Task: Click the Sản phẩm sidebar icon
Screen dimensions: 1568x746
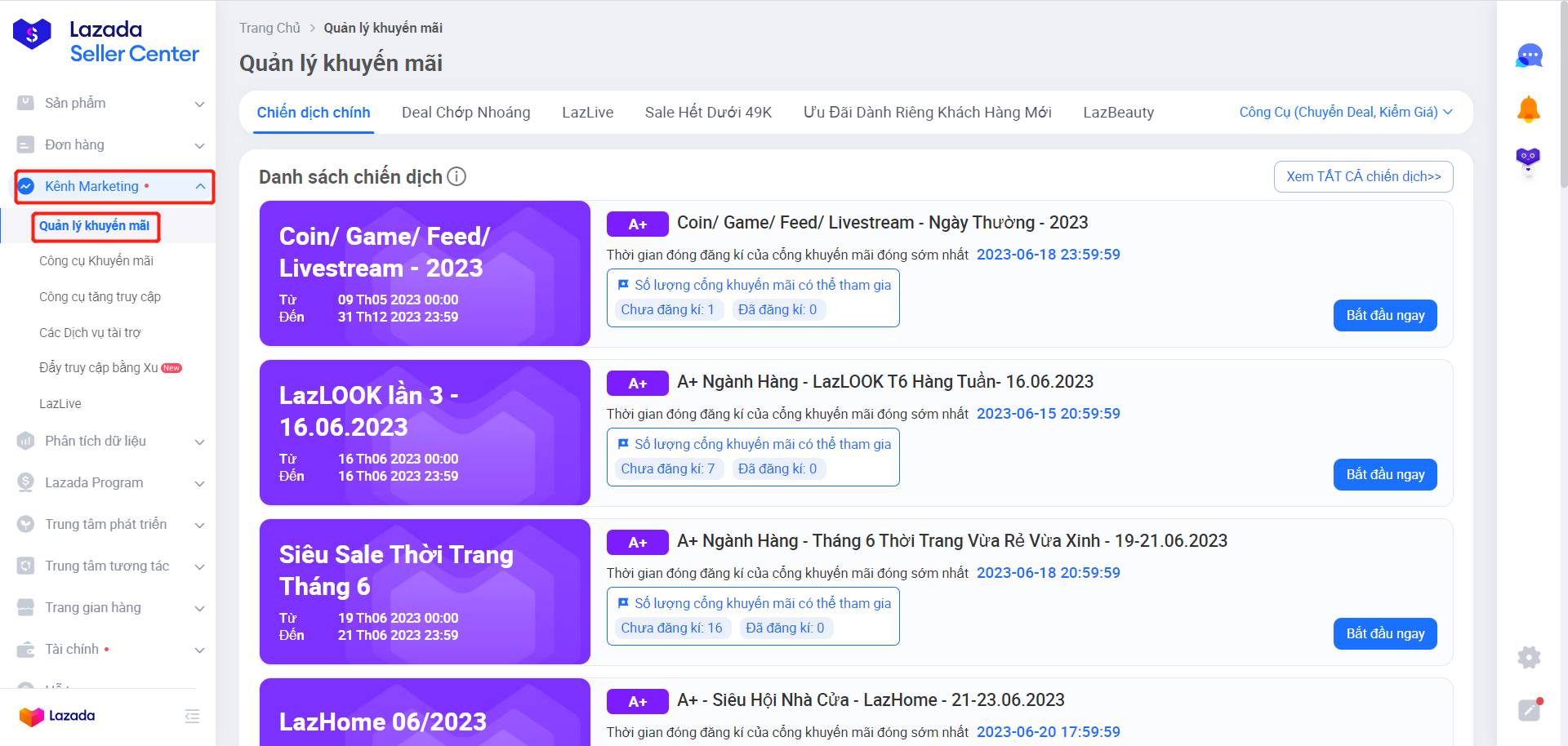Action: pyautogui.click(x=24, y=103)
